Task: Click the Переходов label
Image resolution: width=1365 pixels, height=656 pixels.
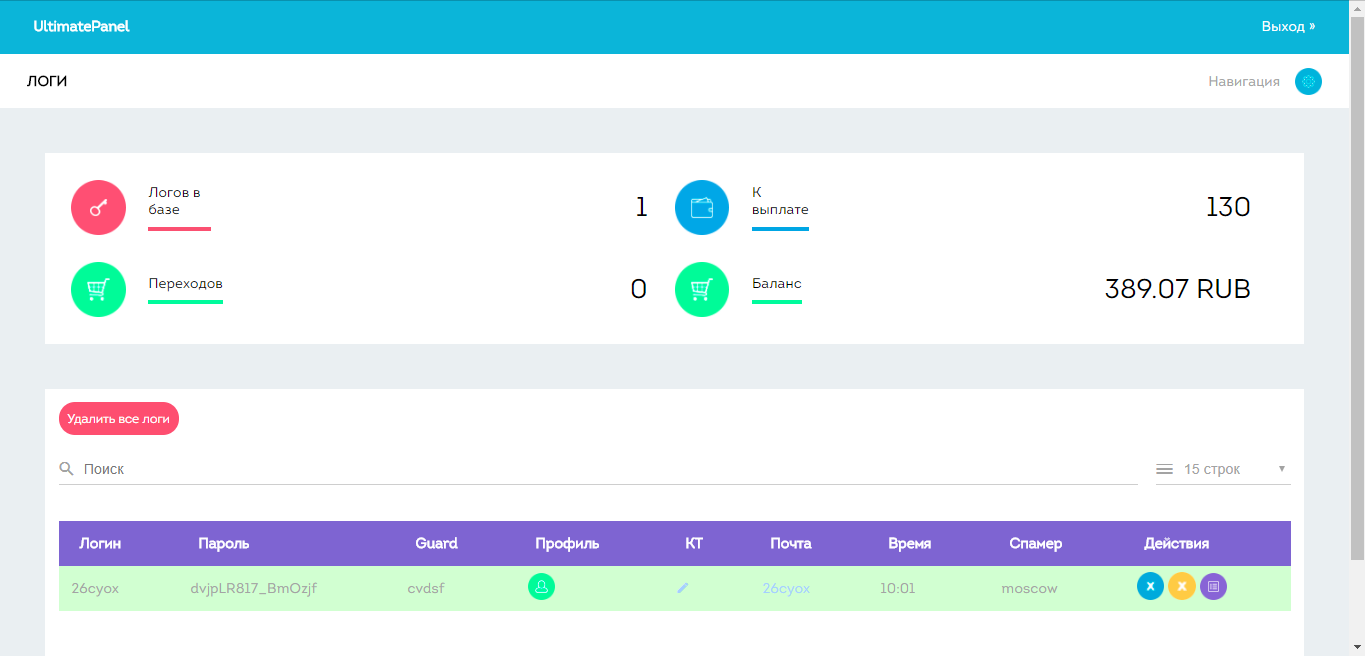Action: (x=185, y=283)
